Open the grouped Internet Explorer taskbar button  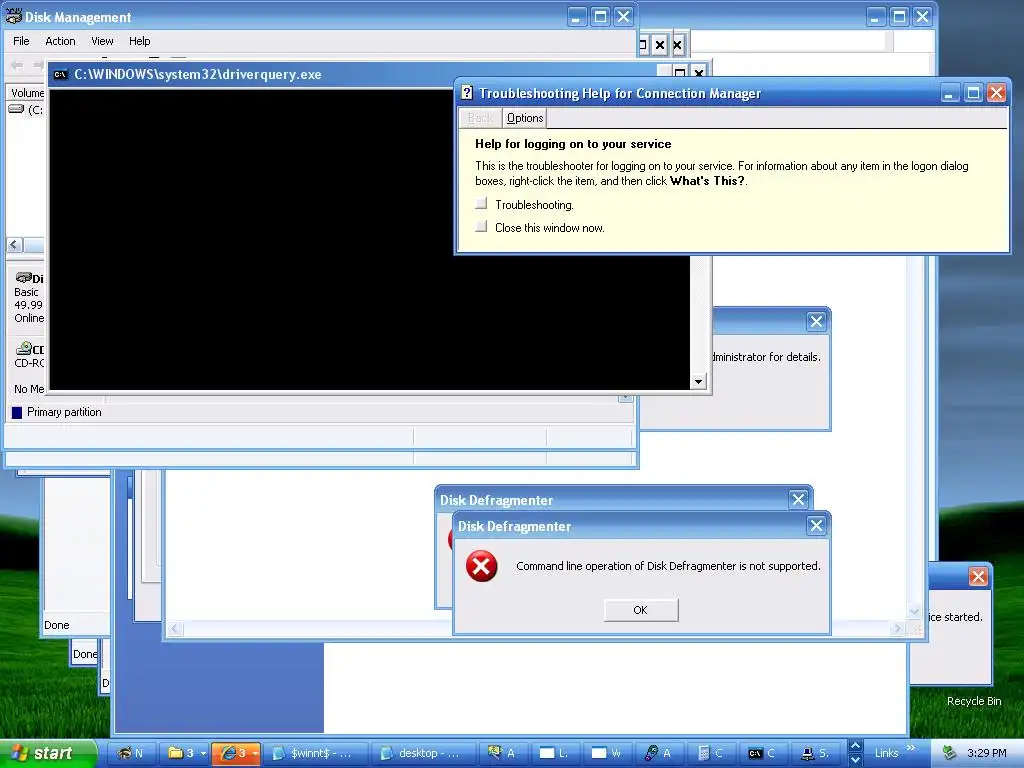point(234,753)
